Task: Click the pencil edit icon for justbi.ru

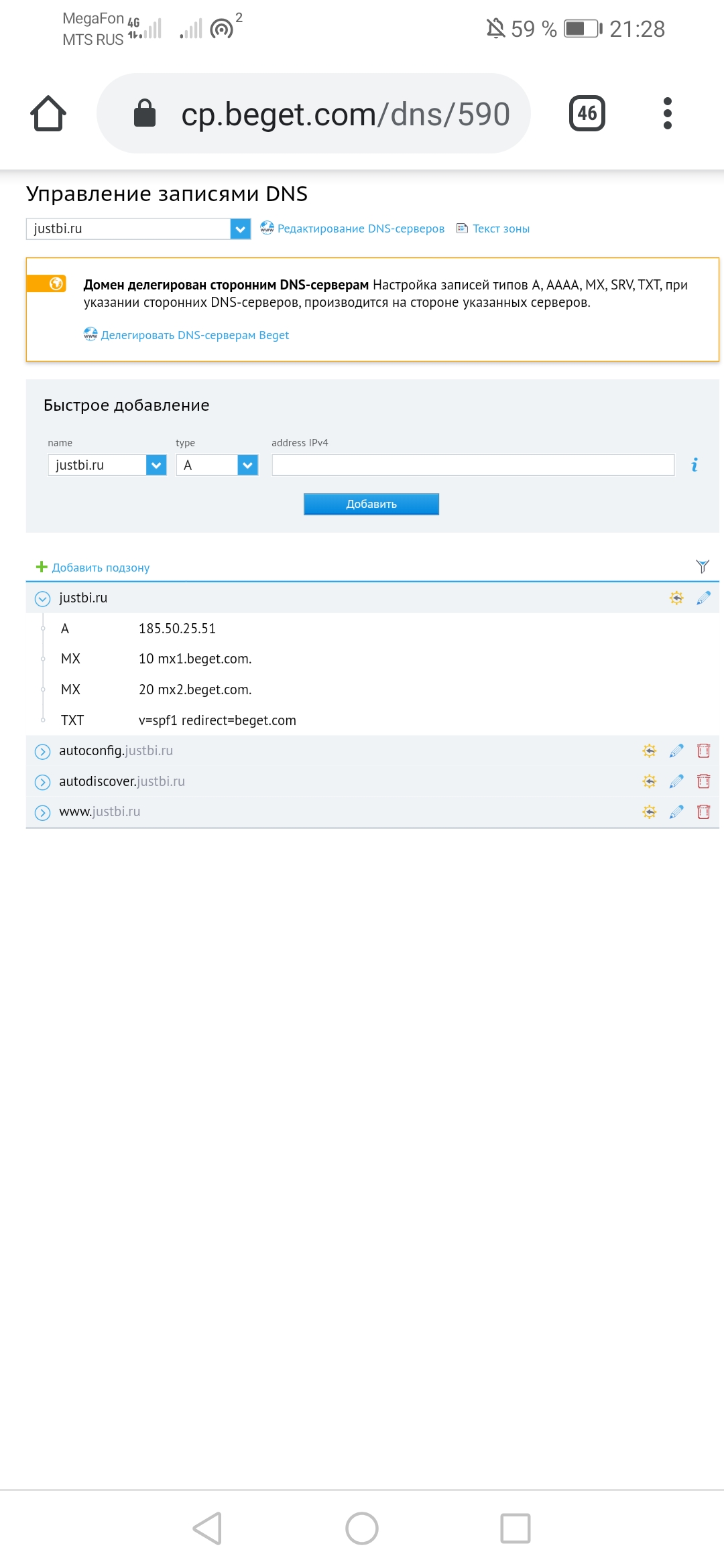Action: 703,598
